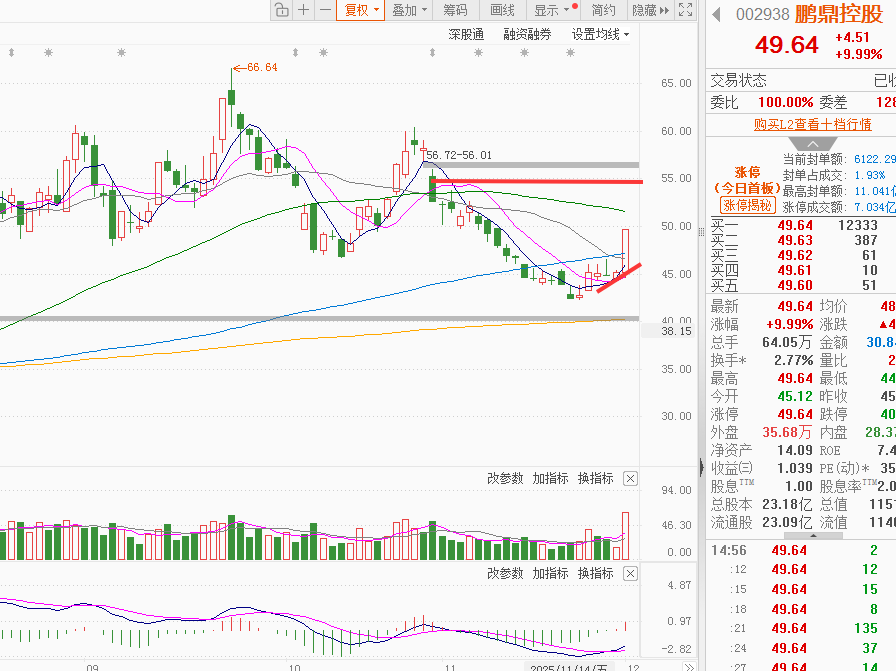Click the asterisk event marker below 融资融券
Screen dimensions: 896x671
pyautogui.click(x=525, y=53)
